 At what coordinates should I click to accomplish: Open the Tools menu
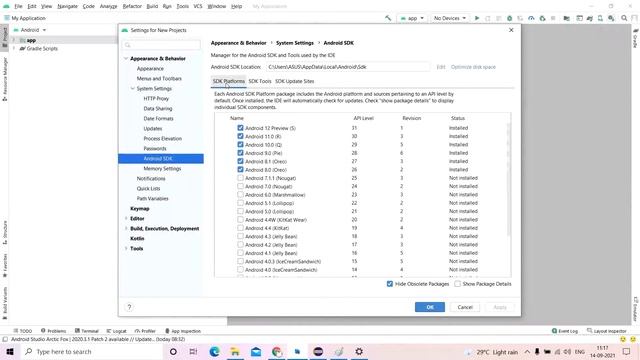(182, 6)
